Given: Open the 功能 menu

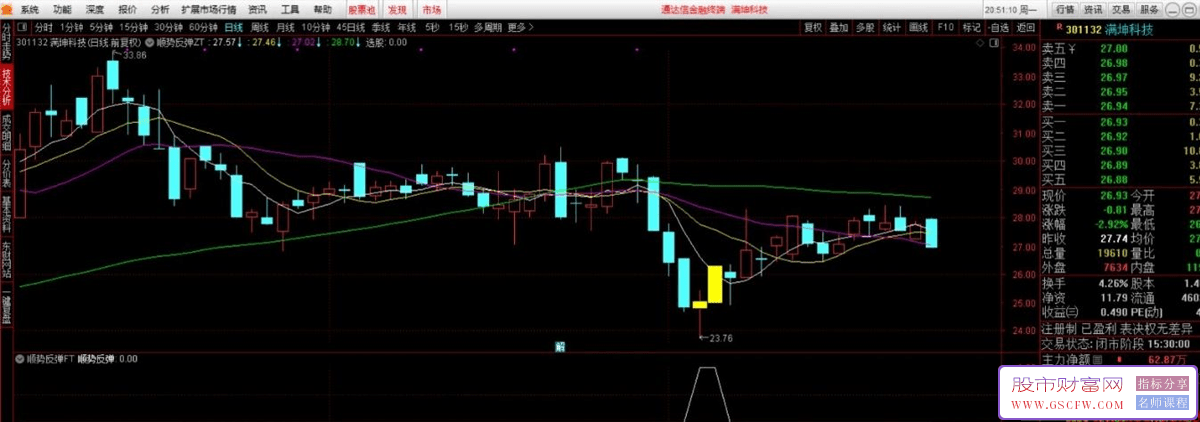Looking at the screenshot, I should point(62,8).
